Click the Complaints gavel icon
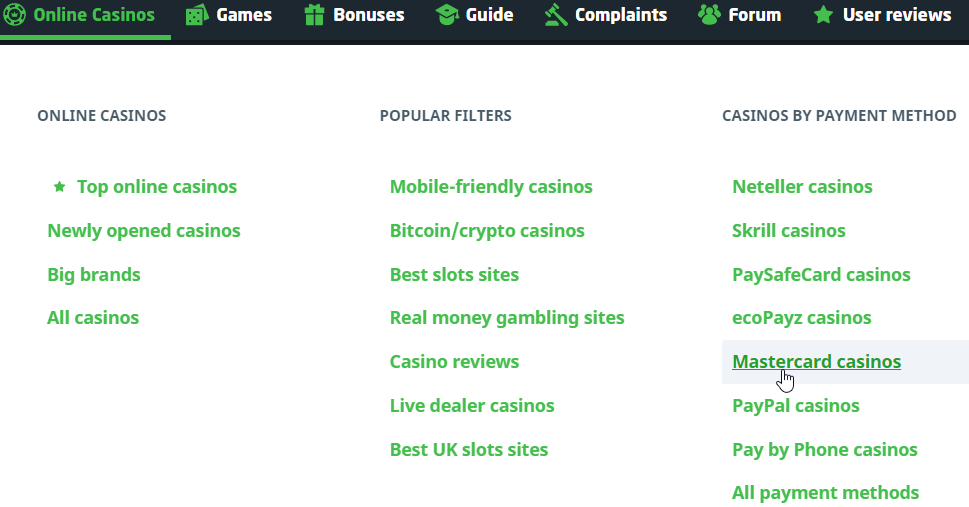This screenshot has width=969, height=507. pyautogui.click(x=556, y=15)
